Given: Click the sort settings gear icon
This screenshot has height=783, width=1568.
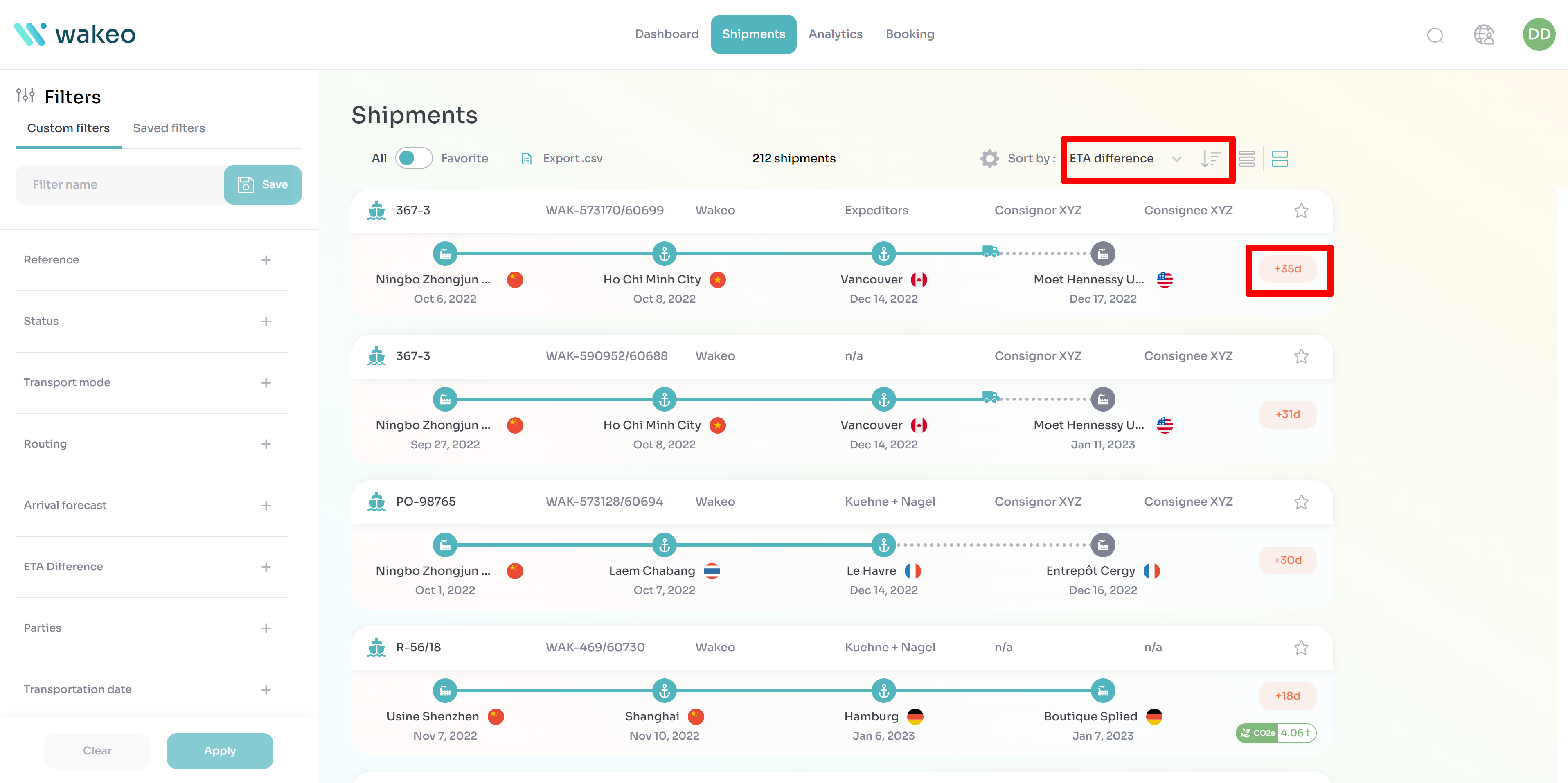Looking at the screenshot, I should (989, 159).
